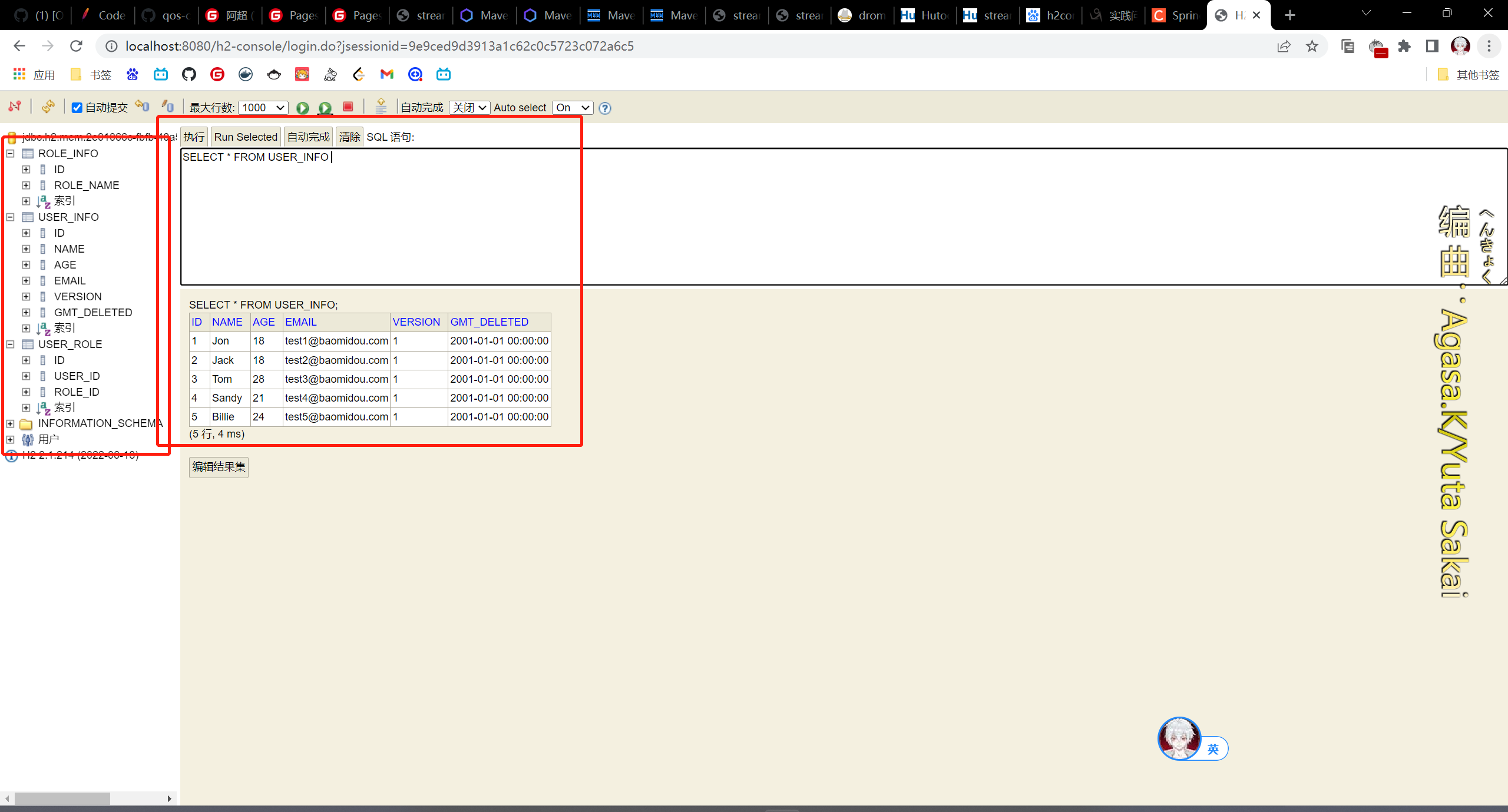Click the green Run statement icon
The image size is (1508, 812).
pyautogui.click(x=302, y=108)
